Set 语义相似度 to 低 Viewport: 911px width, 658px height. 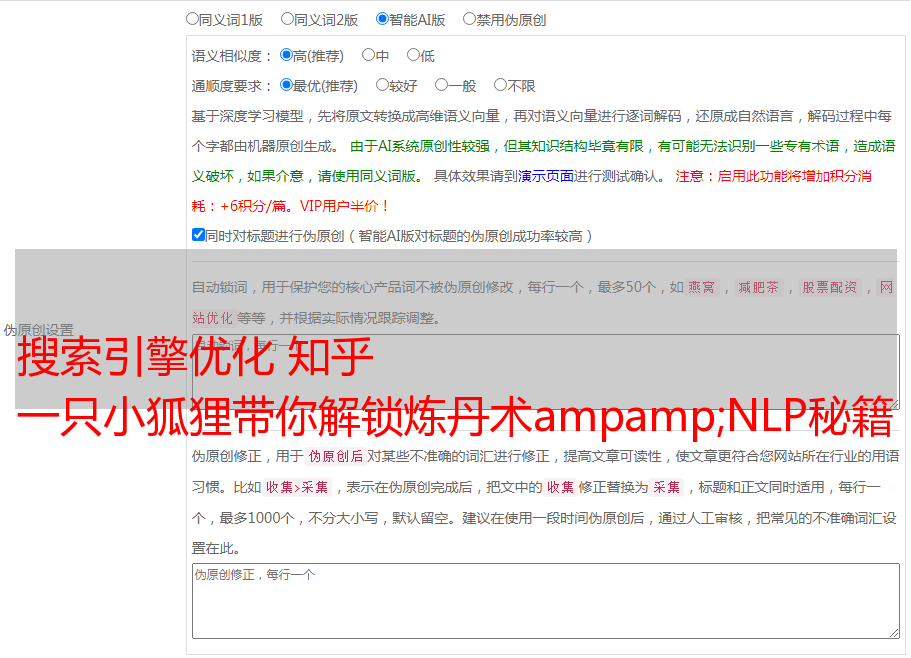click(413, 55)
